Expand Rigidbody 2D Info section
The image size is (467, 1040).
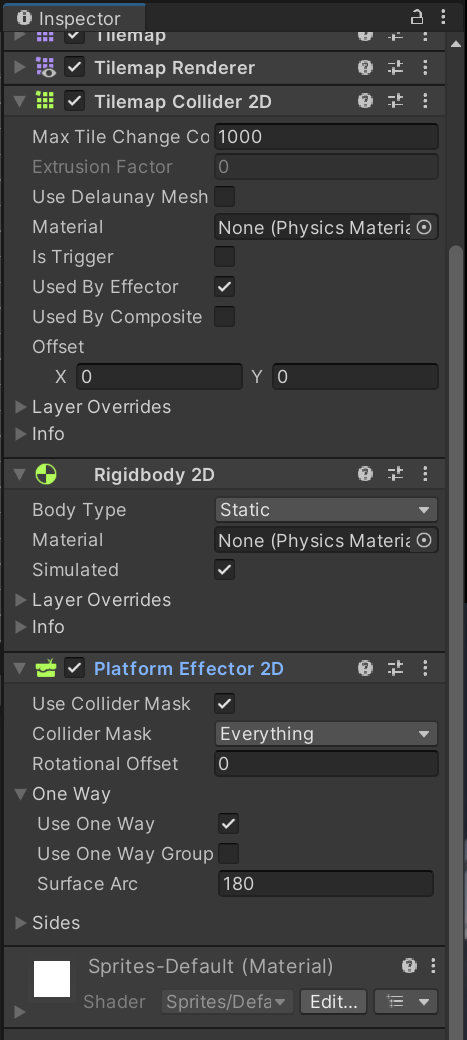tap(21, 627)
